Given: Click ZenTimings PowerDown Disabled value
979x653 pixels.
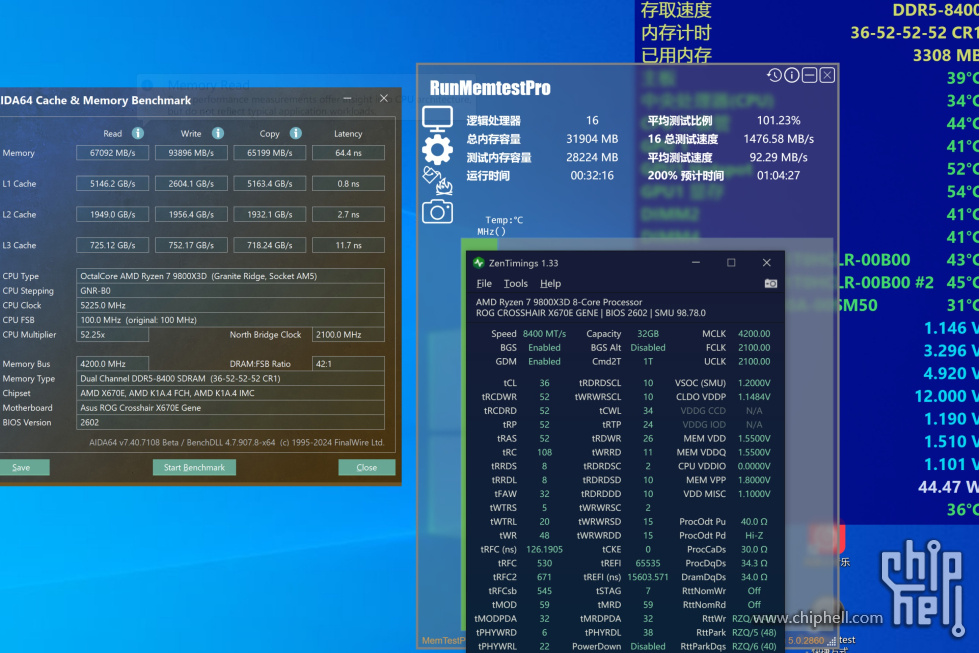Looking at the screenshot, I should pos(648,646).
